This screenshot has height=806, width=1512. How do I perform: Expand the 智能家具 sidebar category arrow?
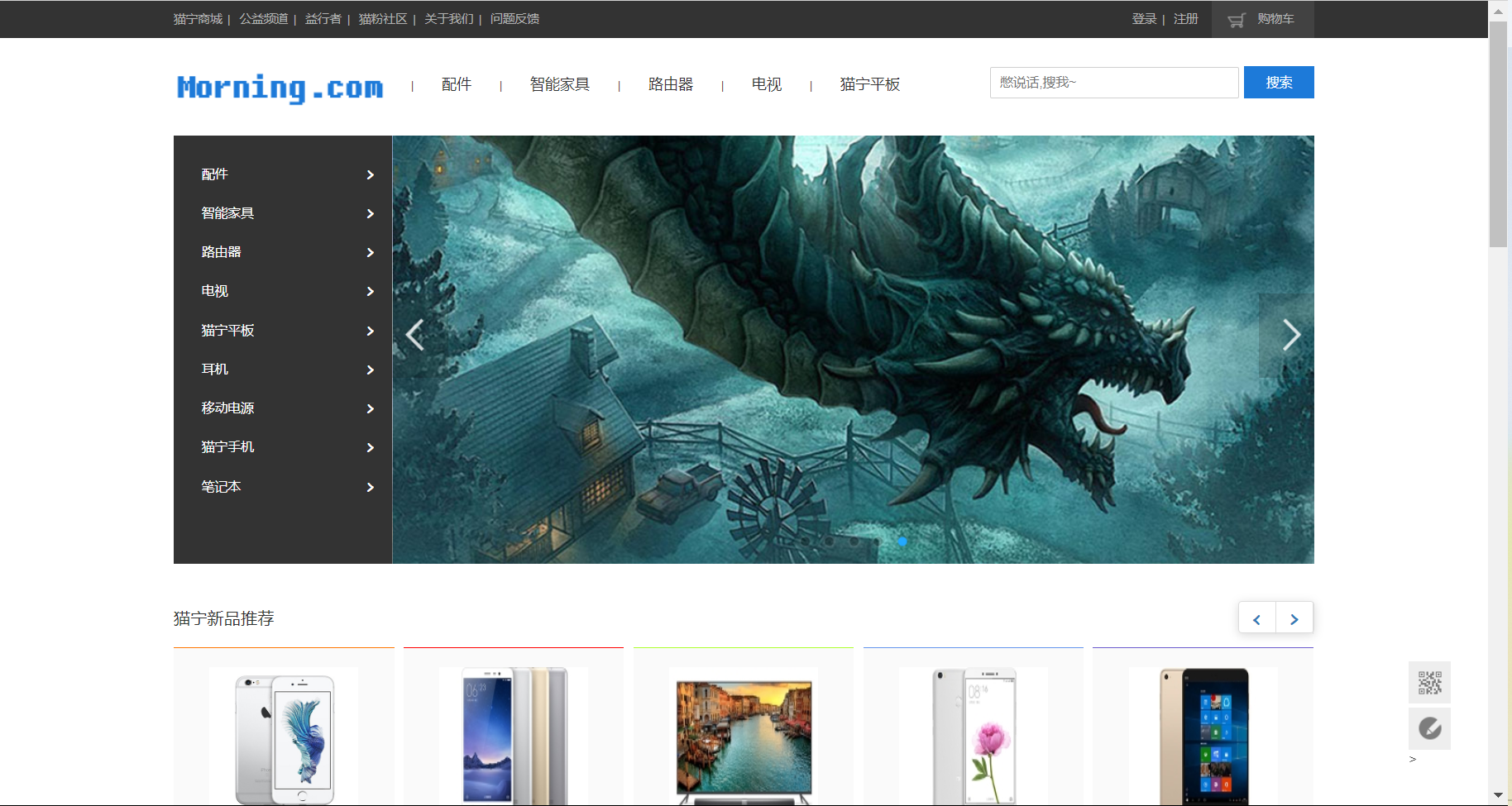click(x=371, y=214)
